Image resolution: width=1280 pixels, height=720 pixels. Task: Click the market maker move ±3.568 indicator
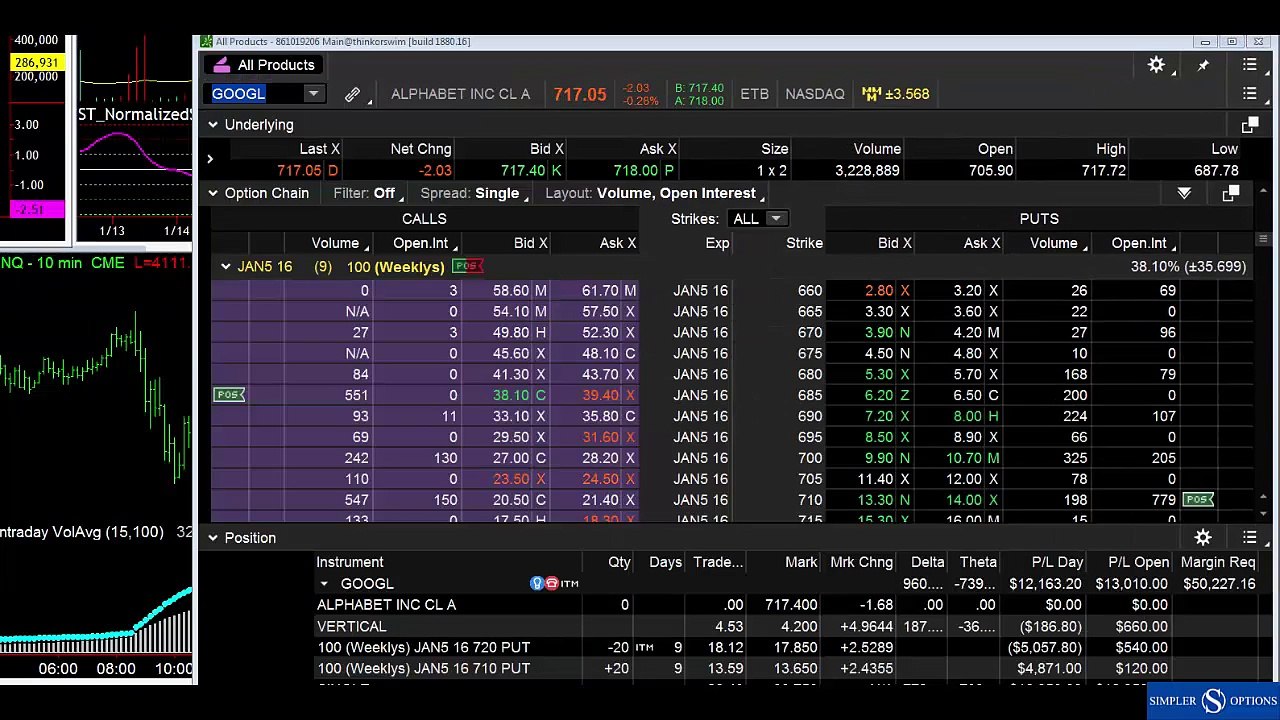tap(895, 94)
